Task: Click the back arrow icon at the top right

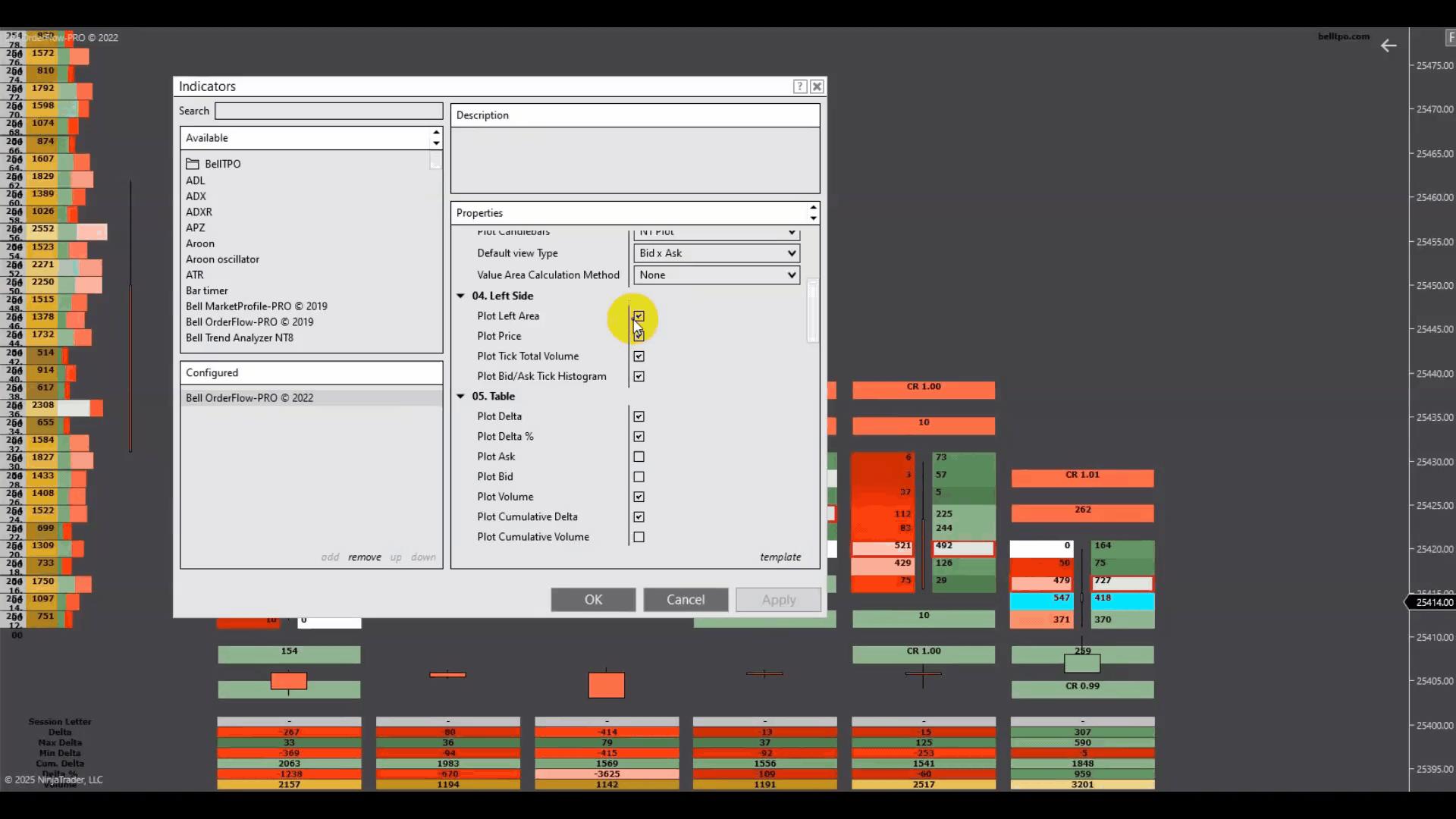Action: coord(1388,46)
